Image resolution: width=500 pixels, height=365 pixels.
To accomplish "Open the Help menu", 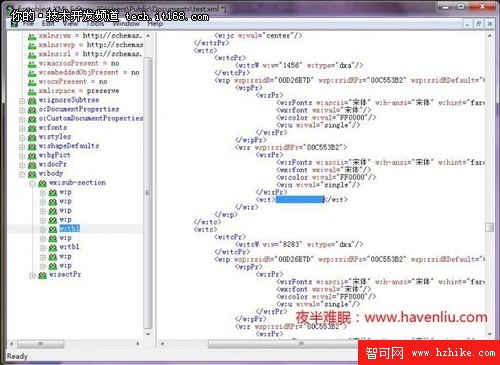I will pos(155,24).
